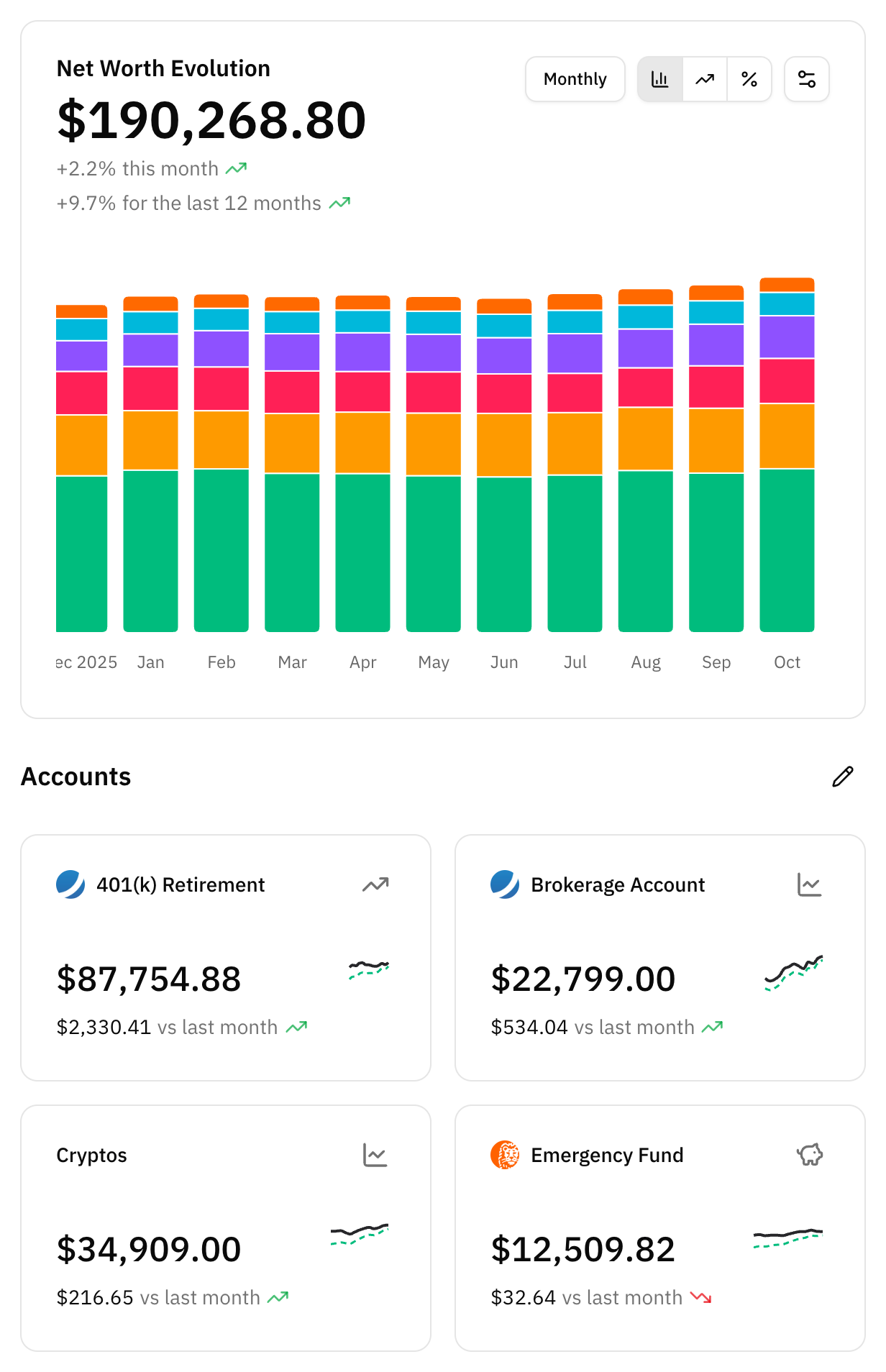The image size is (886, 1372).
Task: Switch to percentage view
Action: [749, 79]
